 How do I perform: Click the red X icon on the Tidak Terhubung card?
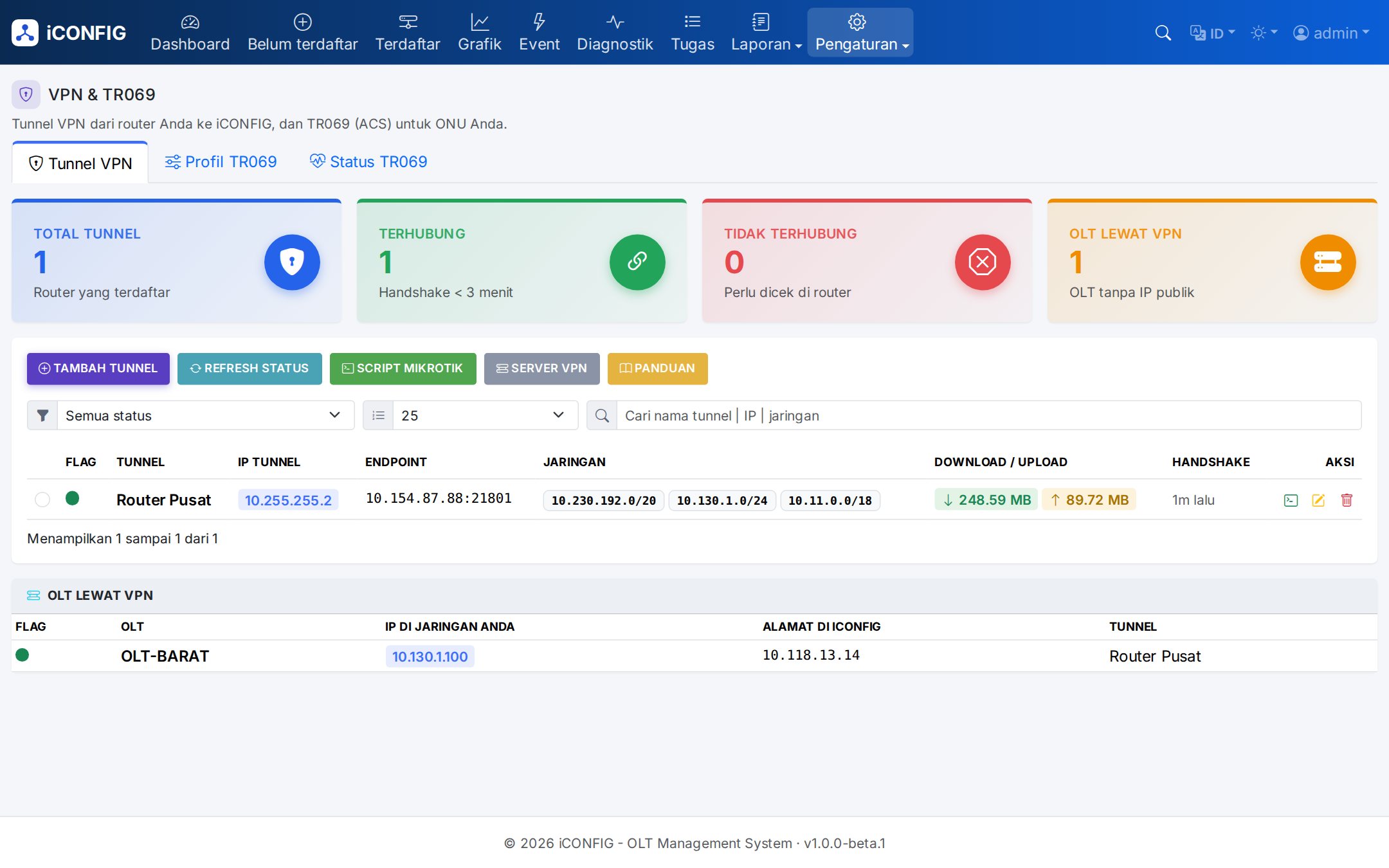tap(983, 262)
